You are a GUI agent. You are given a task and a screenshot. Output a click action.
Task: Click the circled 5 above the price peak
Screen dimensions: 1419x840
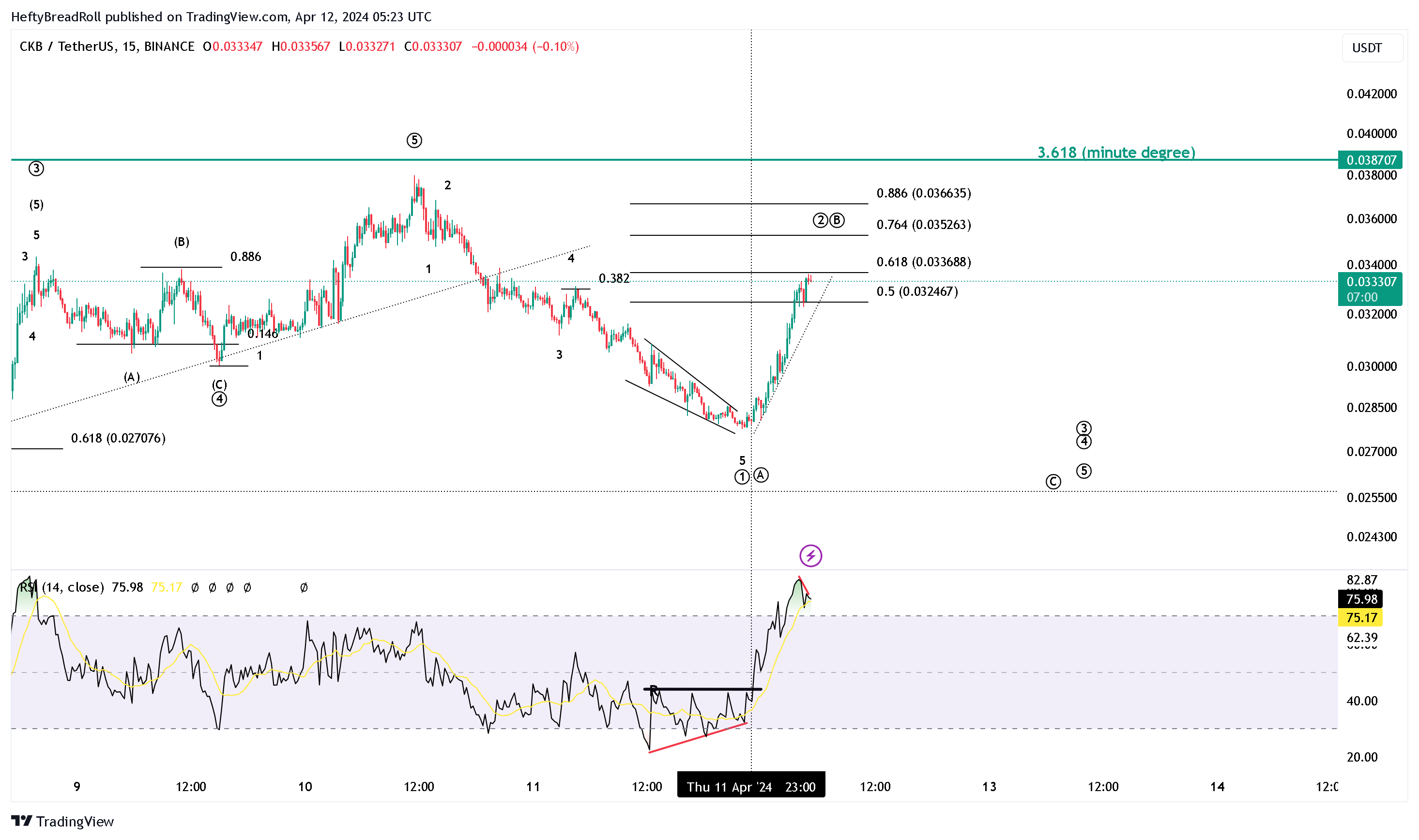[x=414, y=140]
